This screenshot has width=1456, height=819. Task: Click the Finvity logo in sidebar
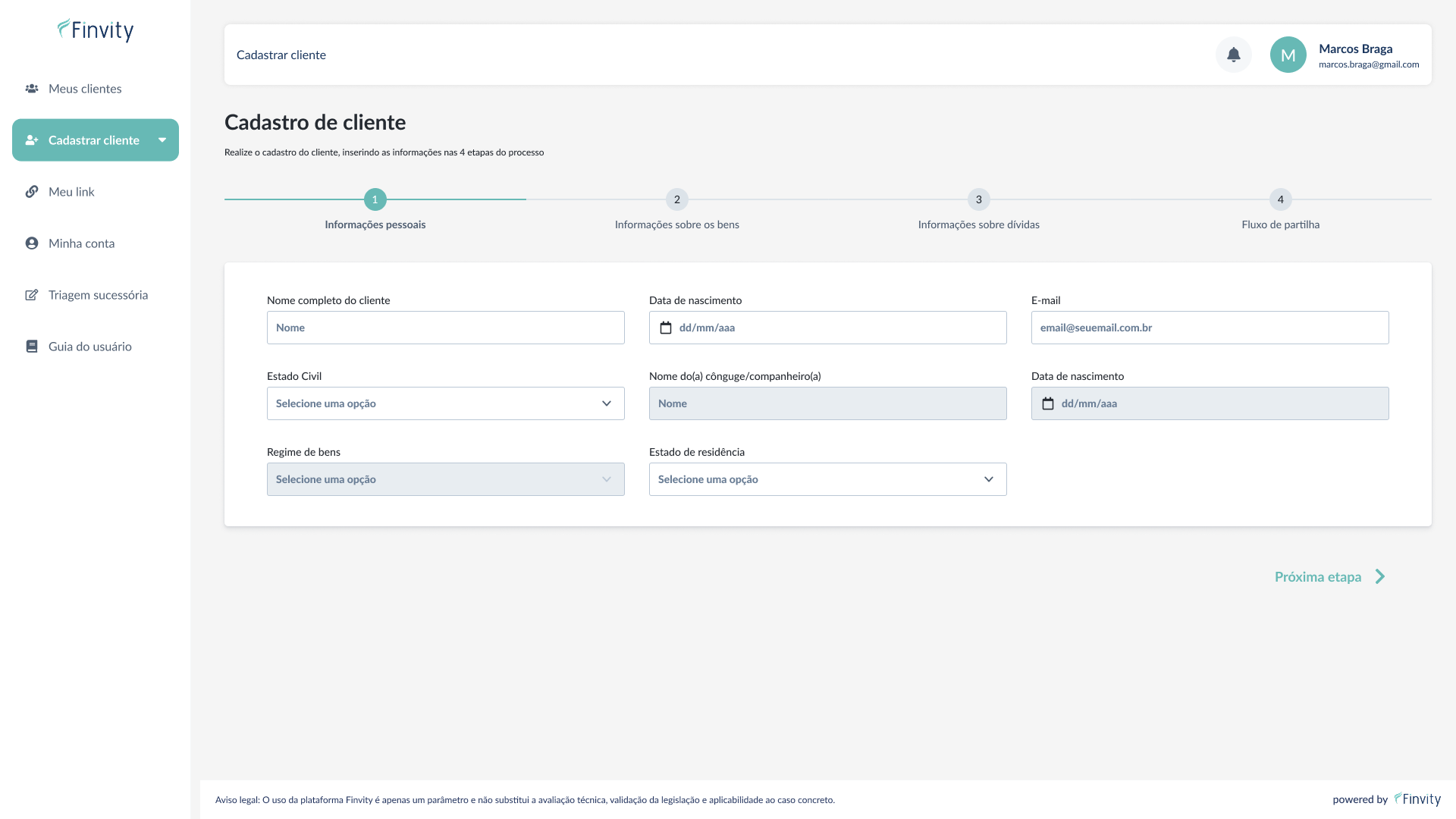tap(96, 30)
